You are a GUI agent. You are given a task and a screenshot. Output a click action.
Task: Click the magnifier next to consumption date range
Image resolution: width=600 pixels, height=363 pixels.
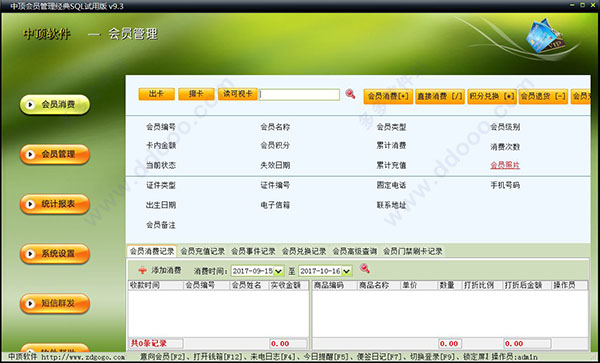click(x=365, y=269)
